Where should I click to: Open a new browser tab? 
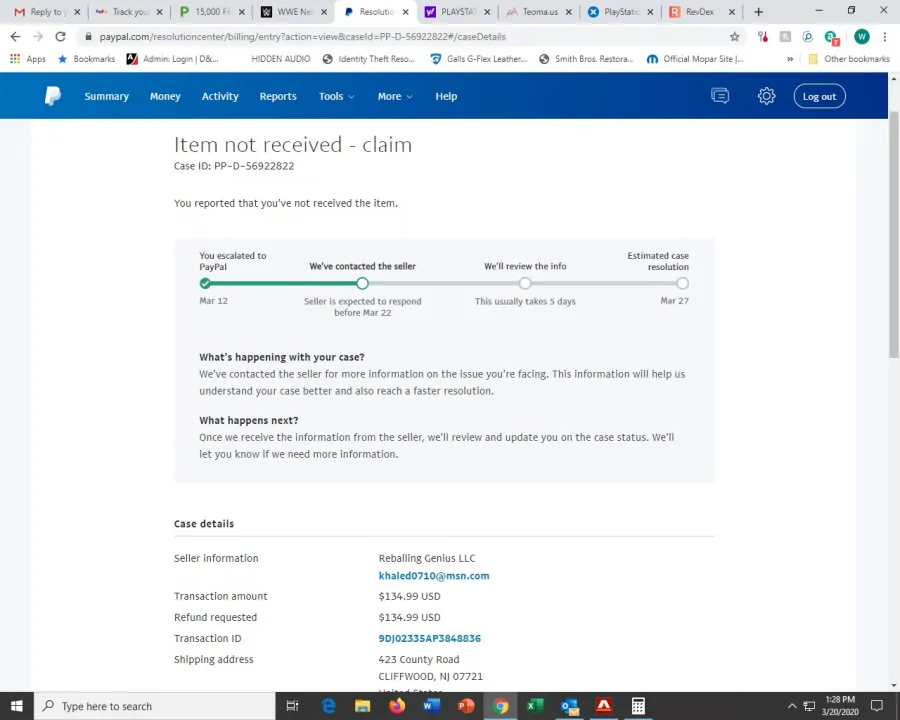pyautogui.click(x=758, y=12)
